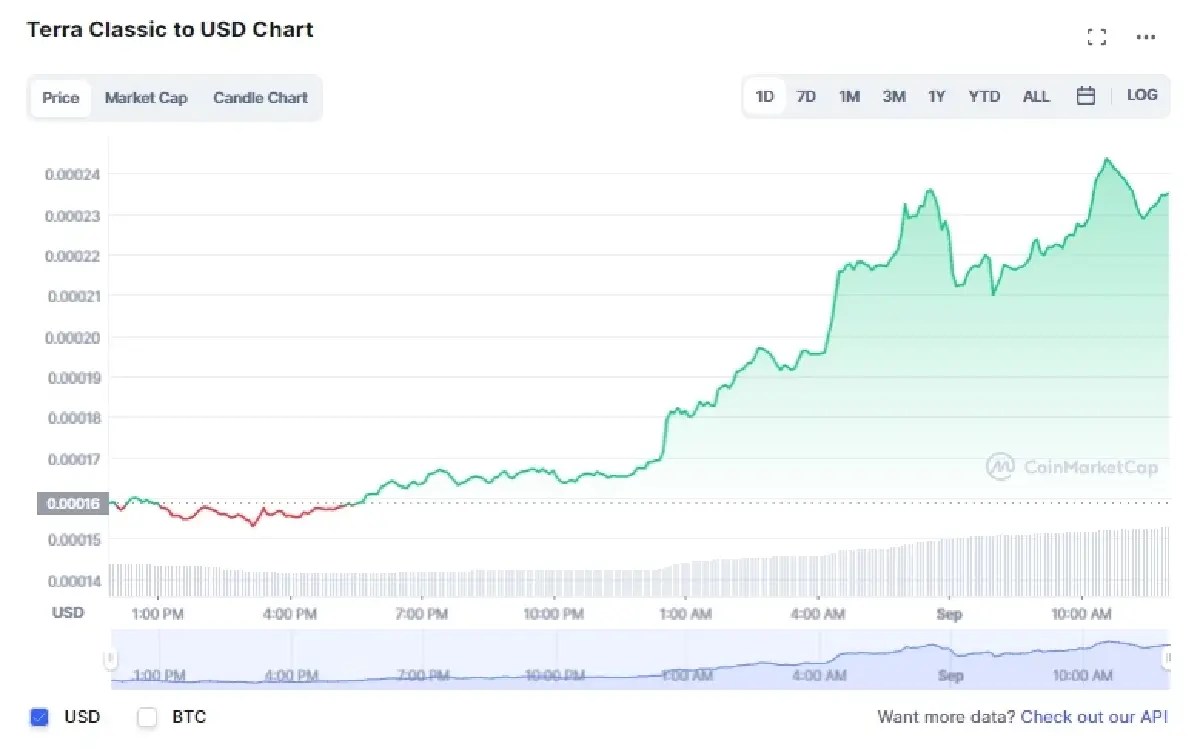The width and height of the screenshot is (1200, 749).
Task: Select the 1Y time range
Action: tap(937, 95)
